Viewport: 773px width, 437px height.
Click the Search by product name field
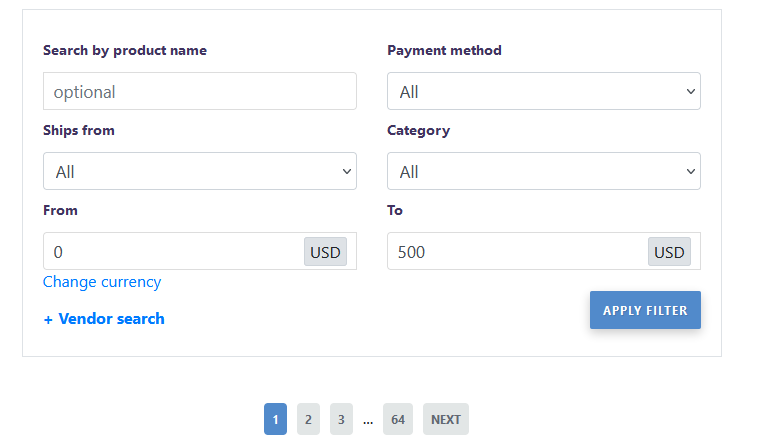[x=199, y=91]
